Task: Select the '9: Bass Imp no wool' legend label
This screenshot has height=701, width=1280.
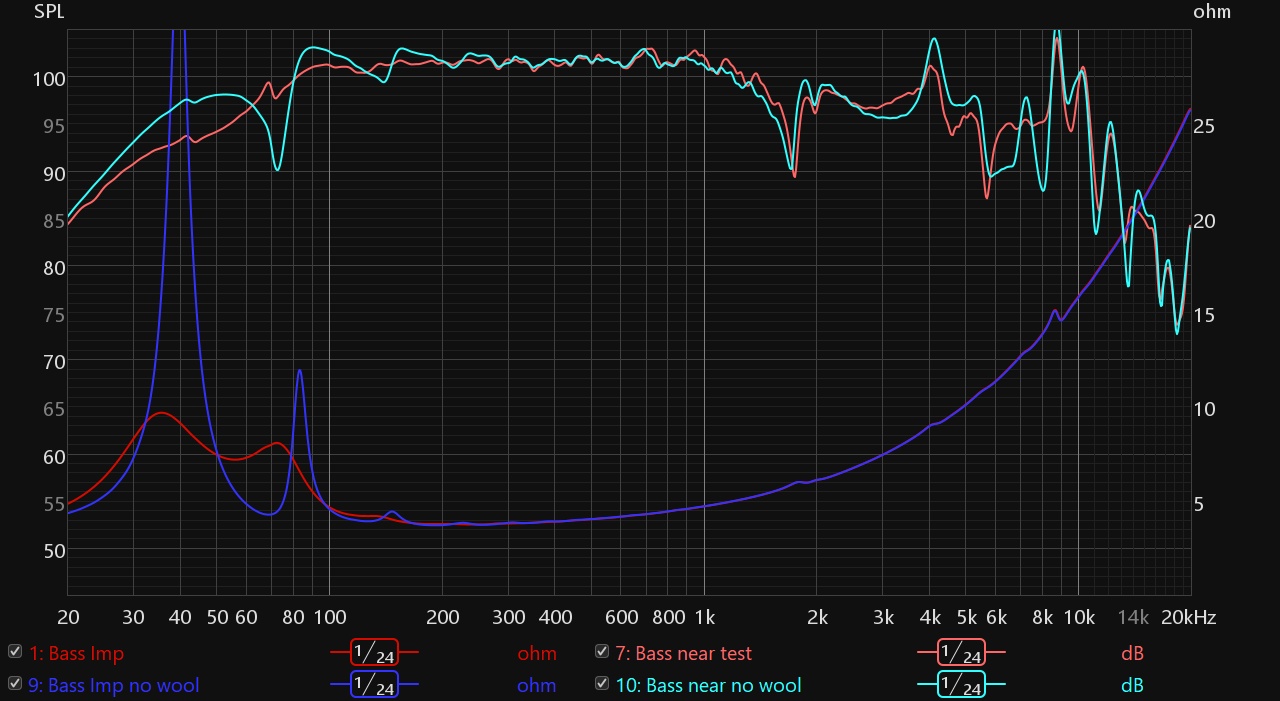Action: click(x=114, y=685)
